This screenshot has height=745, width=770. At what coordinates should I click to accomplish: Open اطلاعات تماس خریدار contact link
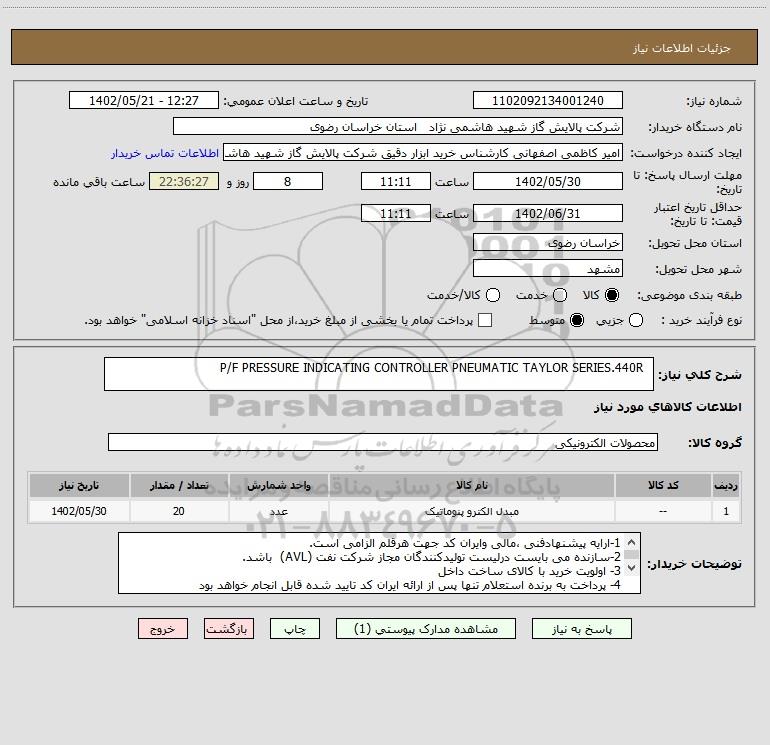[165, 153]
